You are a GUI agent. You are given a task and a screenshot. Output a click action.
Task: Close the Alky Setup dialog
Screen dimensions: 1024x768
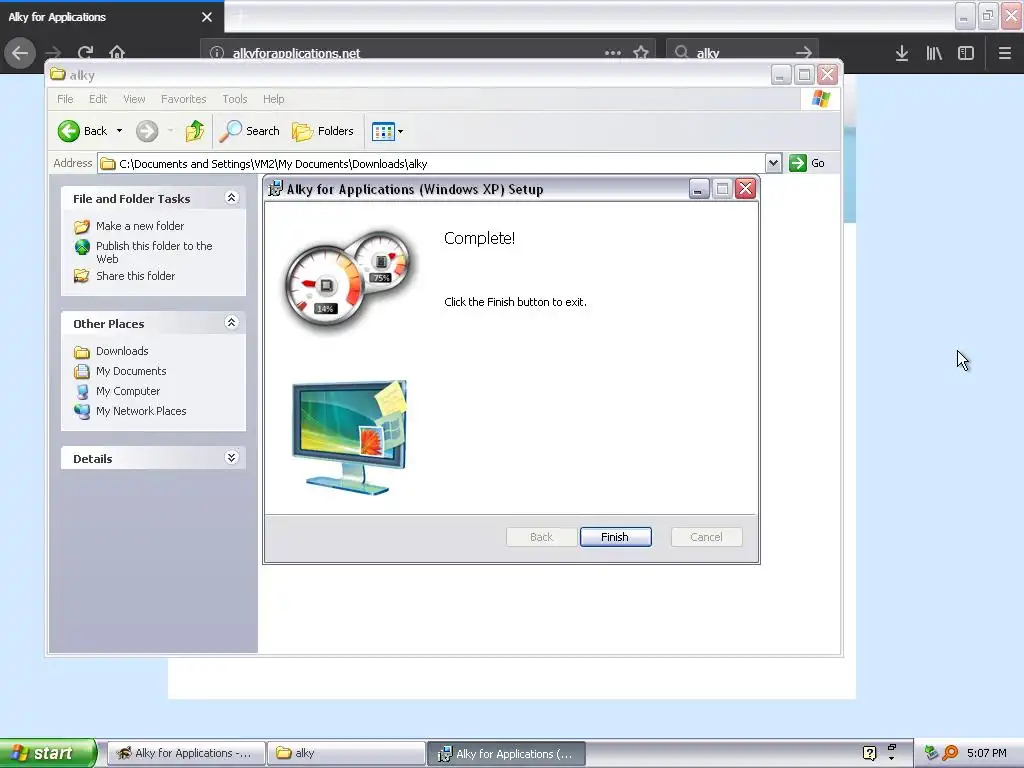[x=746, y=189]
